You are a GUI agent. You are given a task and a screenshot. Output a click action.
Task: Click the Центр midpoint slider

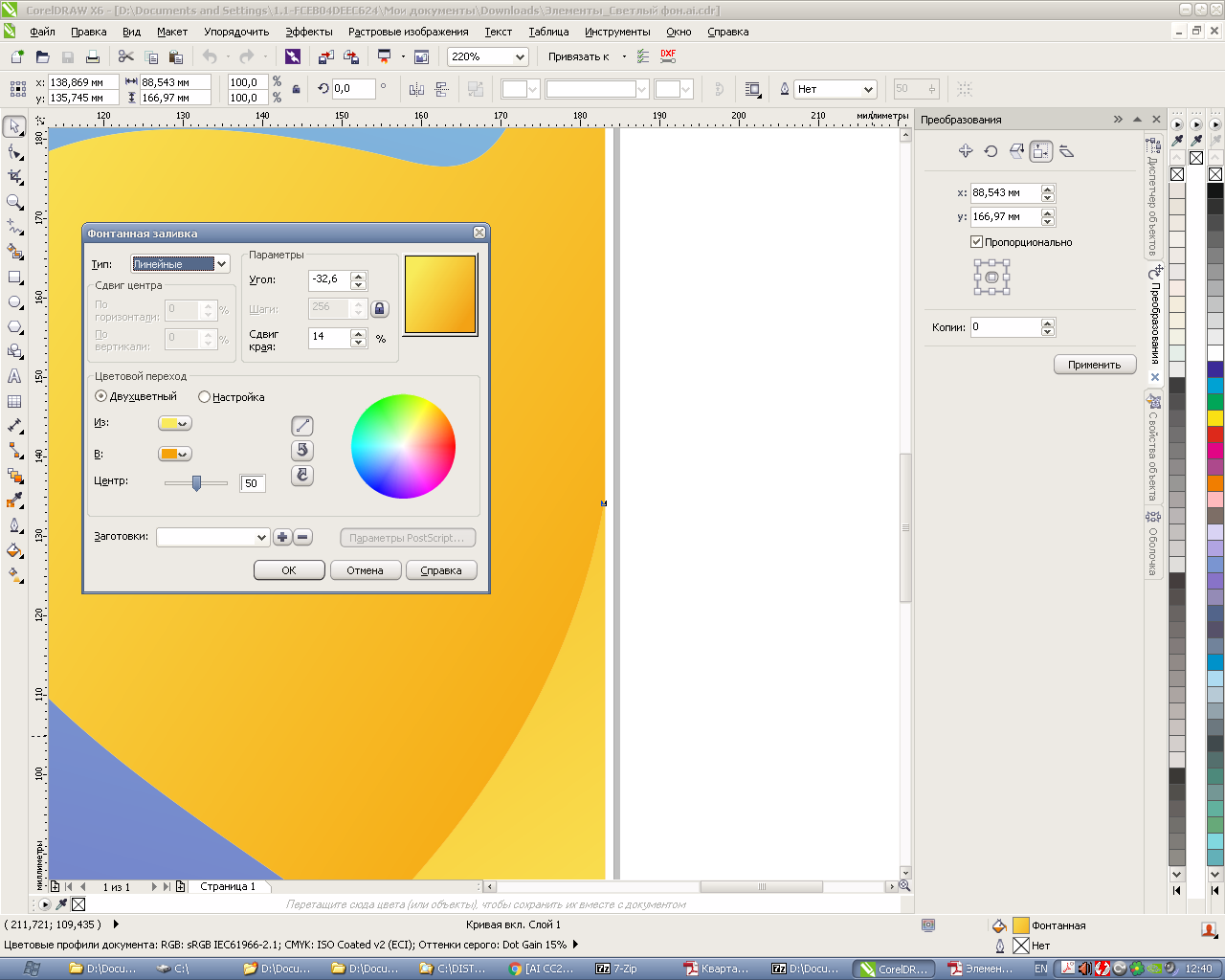point(196,483)
